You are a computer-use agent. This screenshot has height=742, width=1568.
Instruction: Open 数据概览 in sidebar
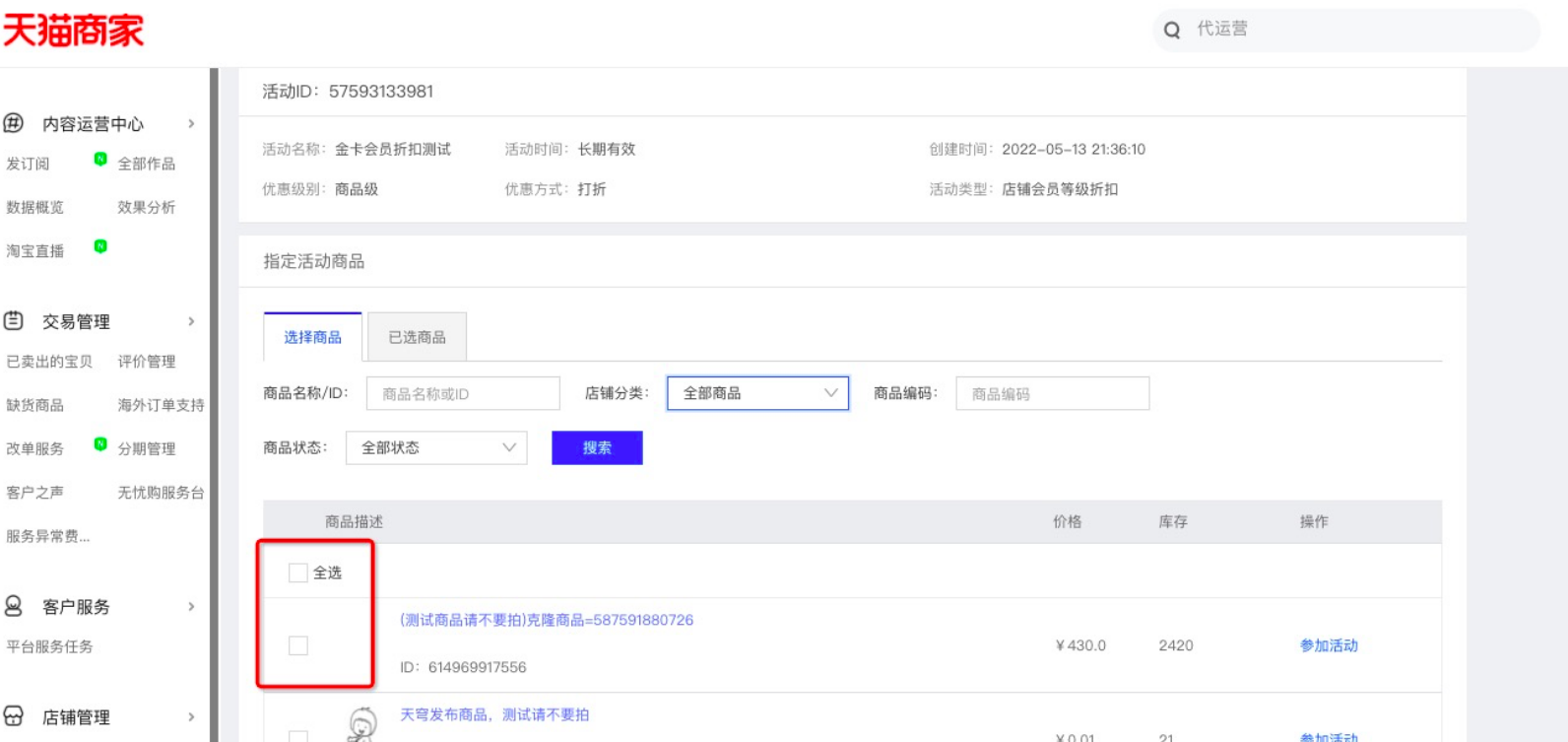coord(35,207)
